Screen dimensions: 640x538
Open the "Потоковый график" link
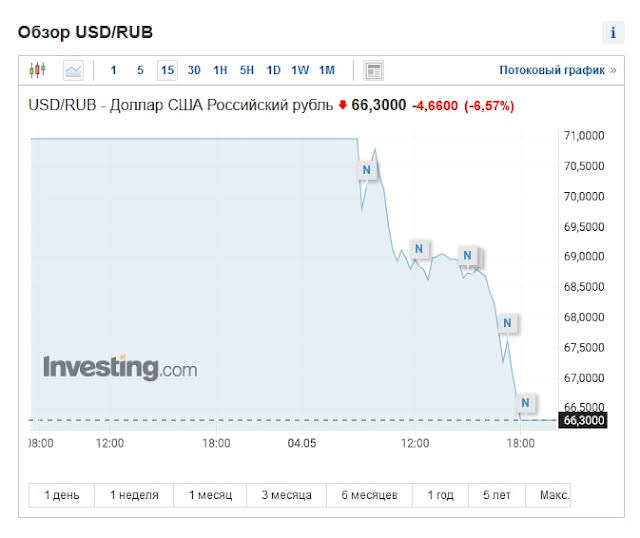[x=557, y=70]
